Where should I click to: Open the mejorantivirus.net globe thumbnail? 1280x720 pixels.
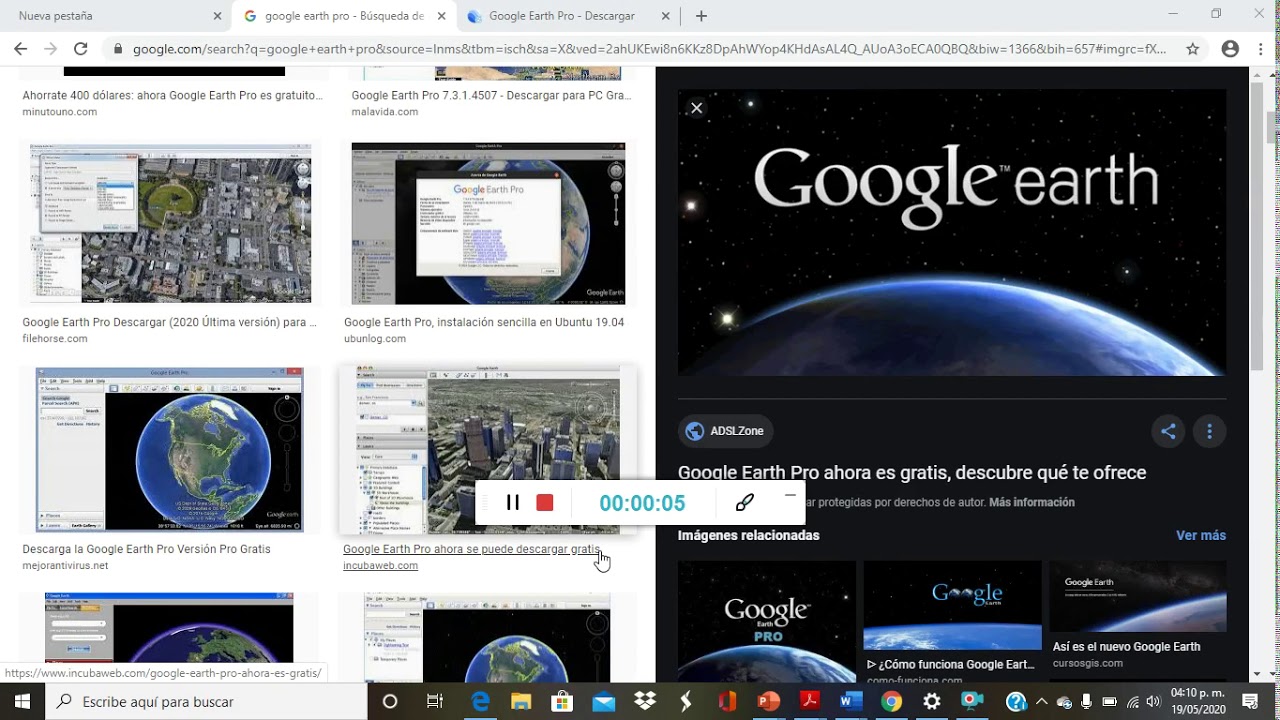[x=169, y=449]
